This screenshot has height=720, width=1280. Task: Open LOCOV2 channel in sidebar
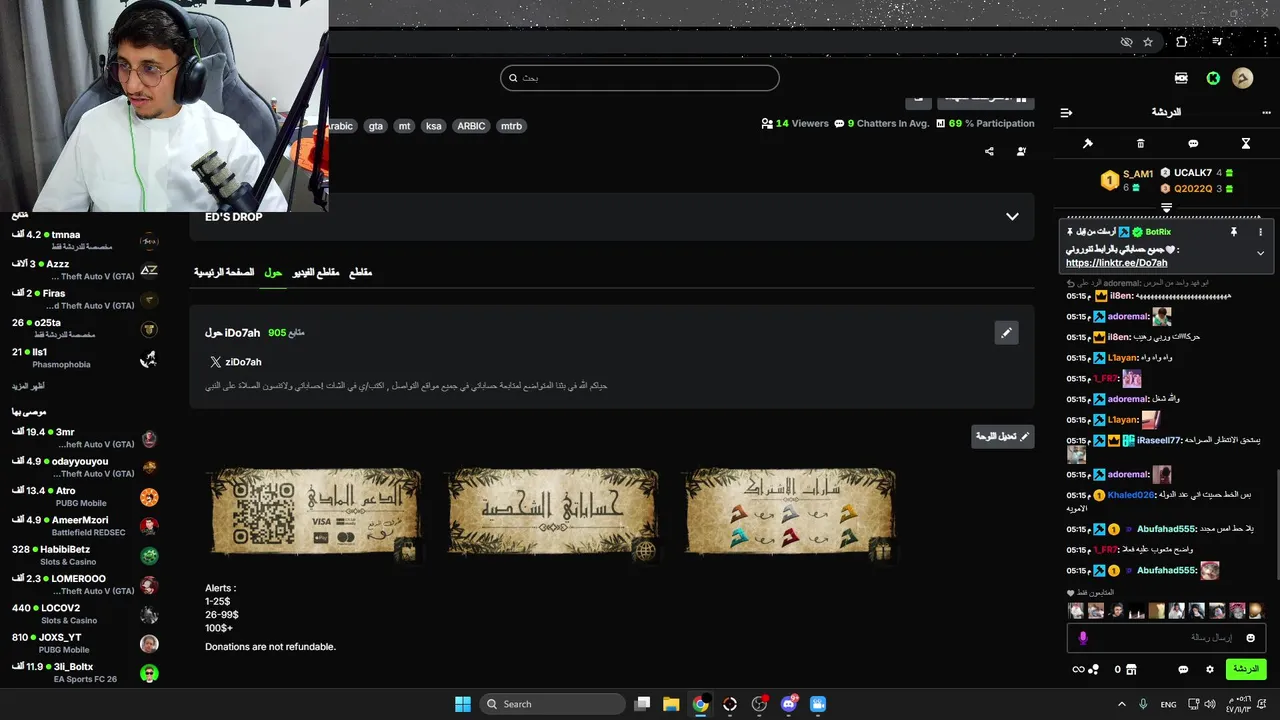click(x=85, y=614)
